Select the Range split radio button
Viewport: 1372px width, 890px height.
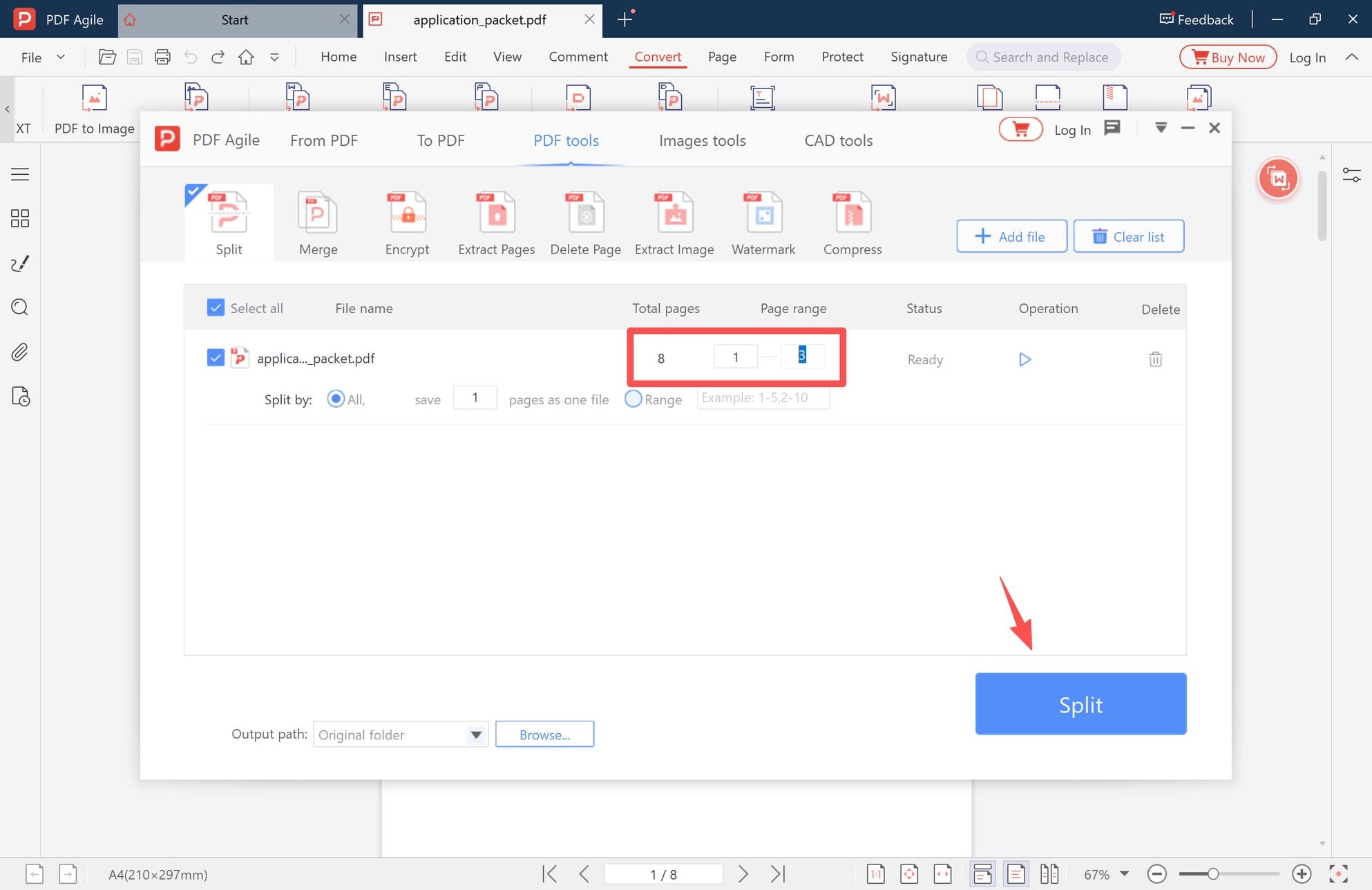click(633, 399)
